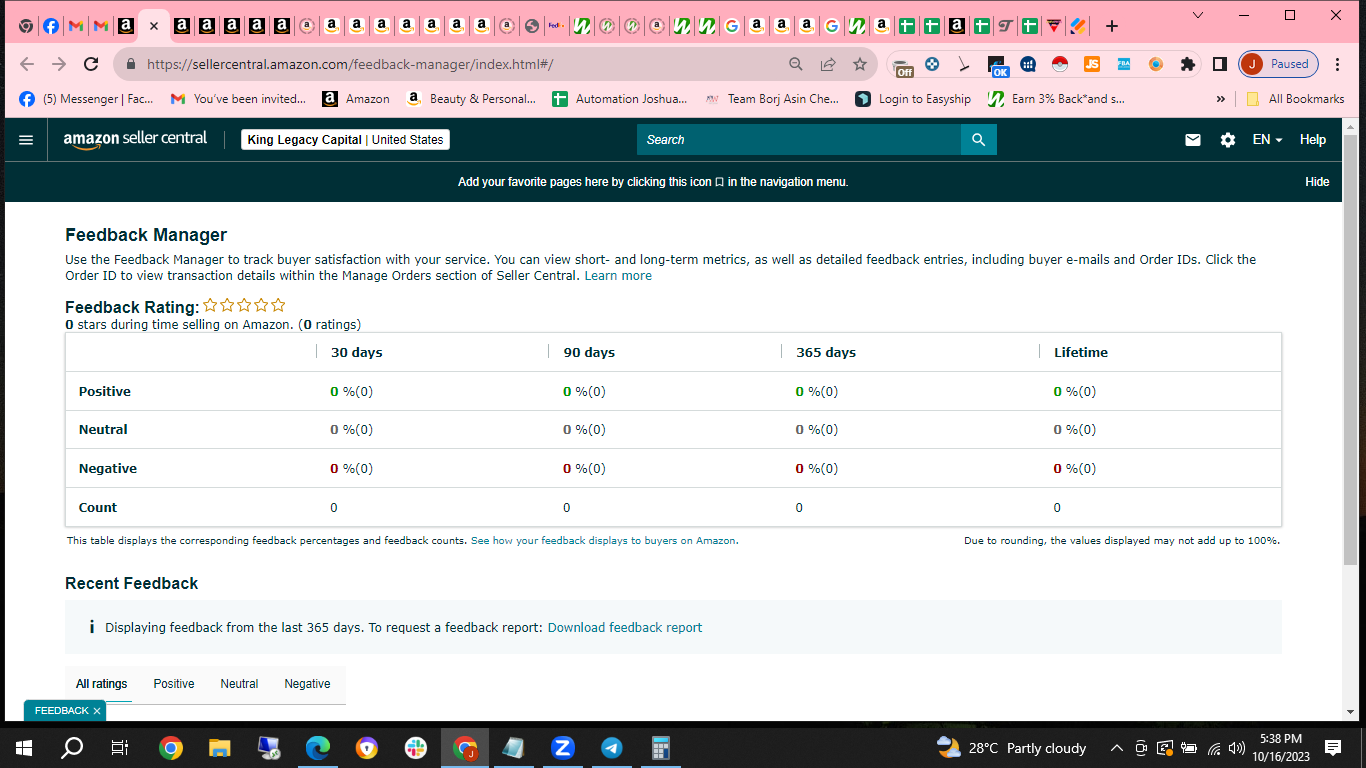
Task: Switch to the Neutral feedback tab
Action: tap(239, 684)
